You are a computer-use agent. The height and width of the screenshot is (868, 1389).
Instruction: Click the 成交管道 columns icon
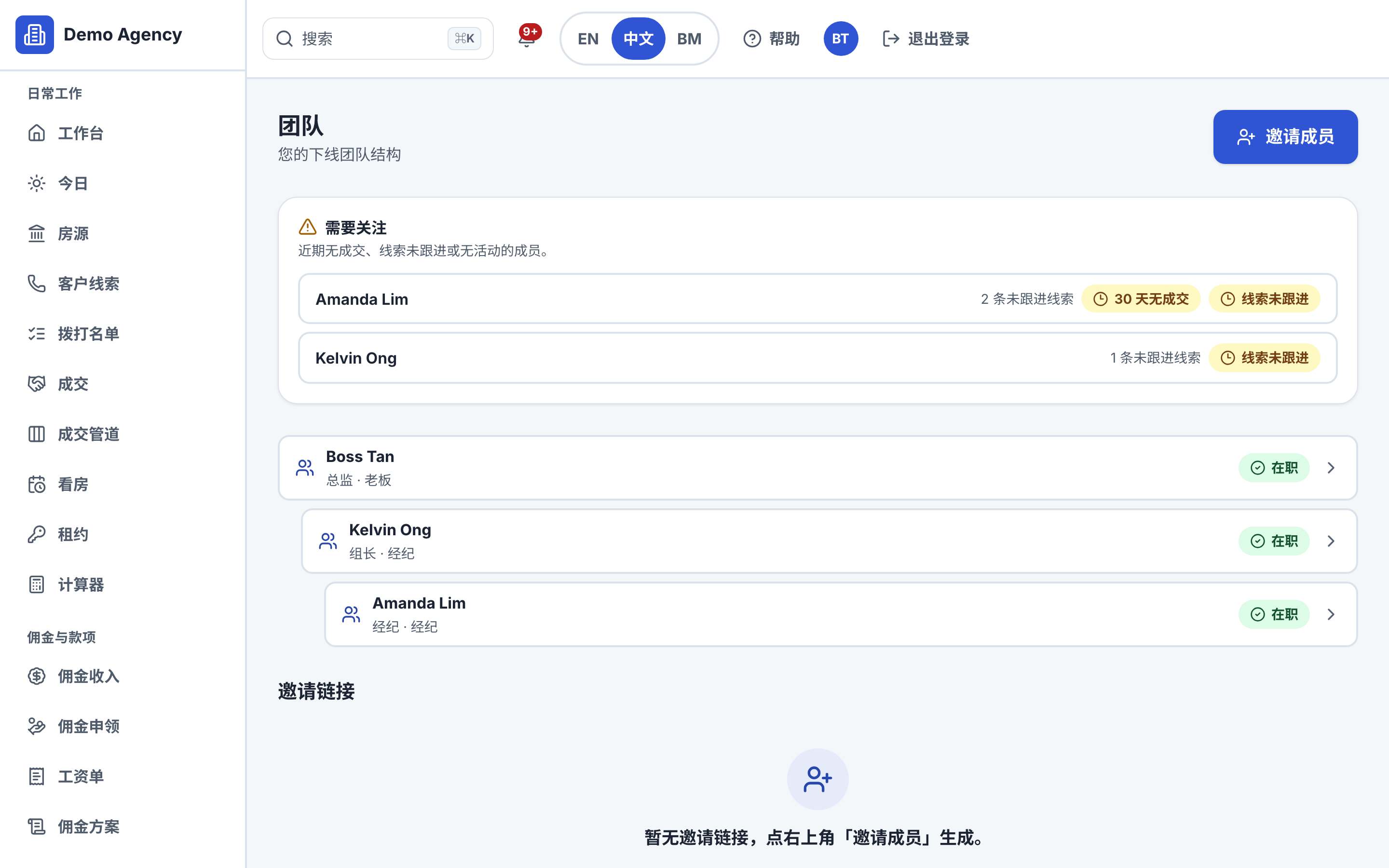tap(37, 434)
